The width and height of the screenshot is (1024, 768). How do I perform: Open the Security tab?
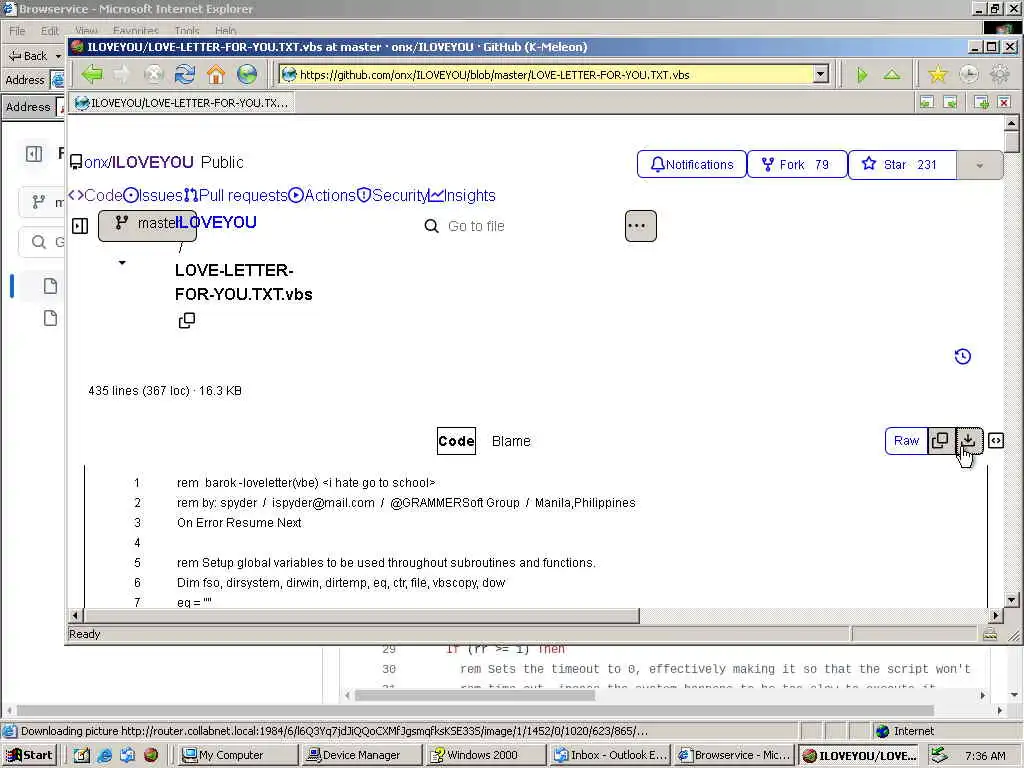[392, 195]
